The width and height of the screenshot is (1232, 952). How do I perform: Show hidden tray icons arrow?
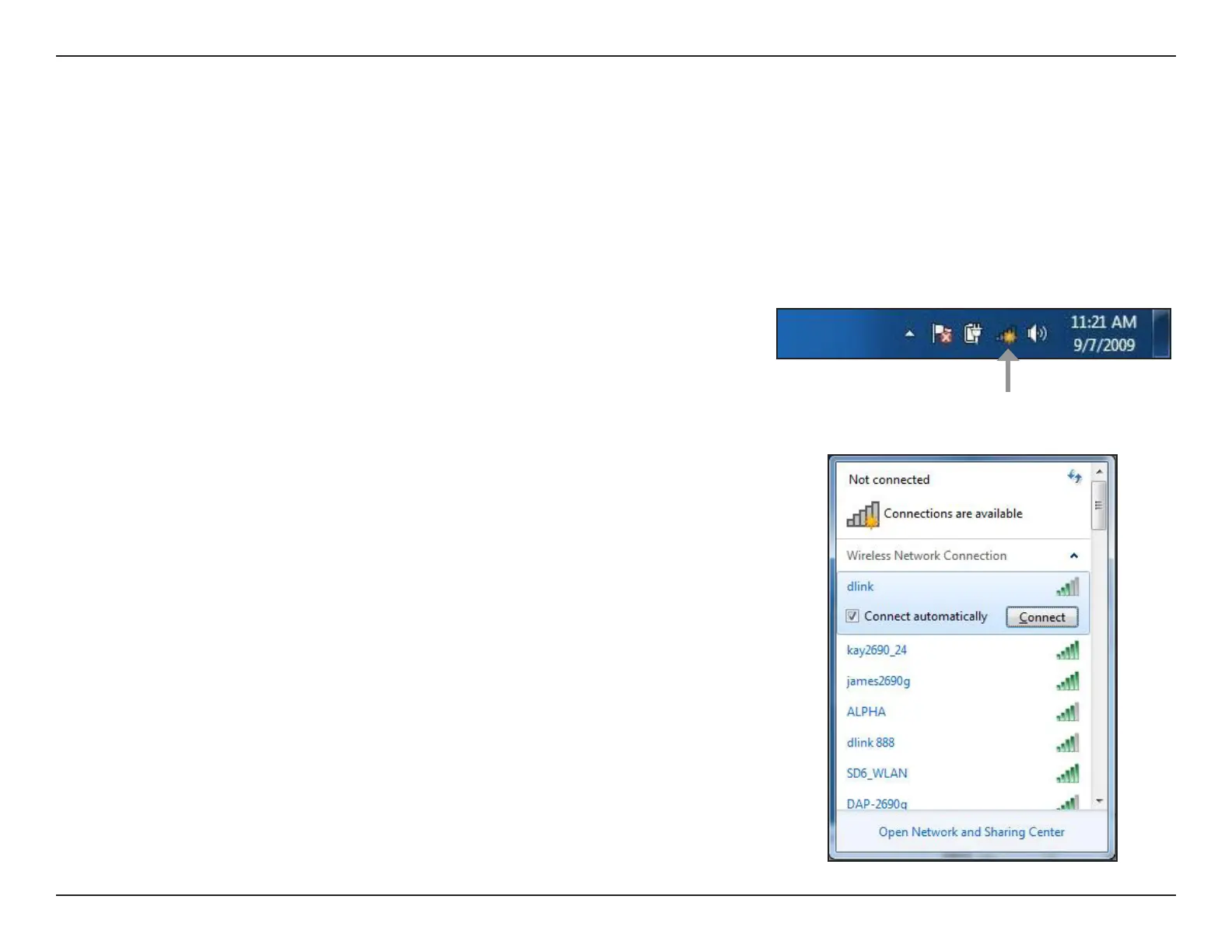[910, 334]
